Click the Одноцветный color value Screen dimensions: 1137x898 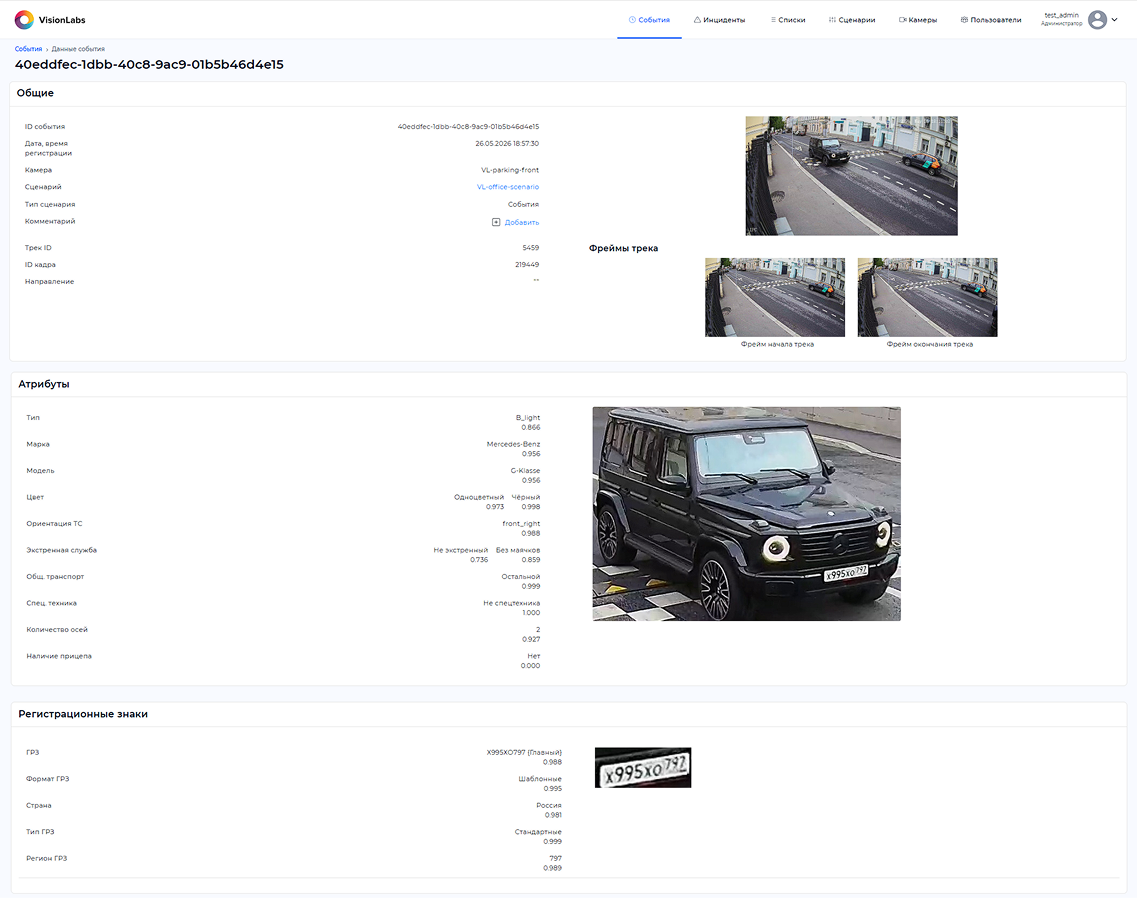coord(479,497)
